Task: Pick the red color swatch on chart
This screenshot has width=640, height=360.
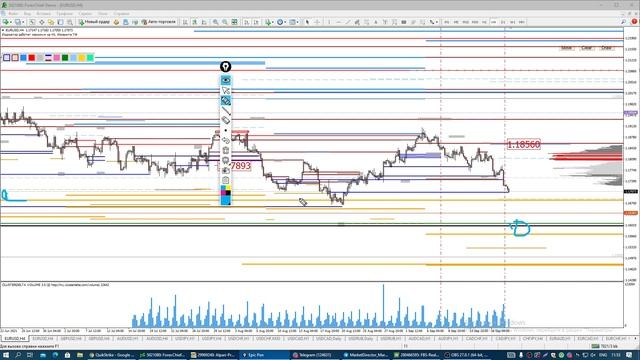Action: click(32, 58)
